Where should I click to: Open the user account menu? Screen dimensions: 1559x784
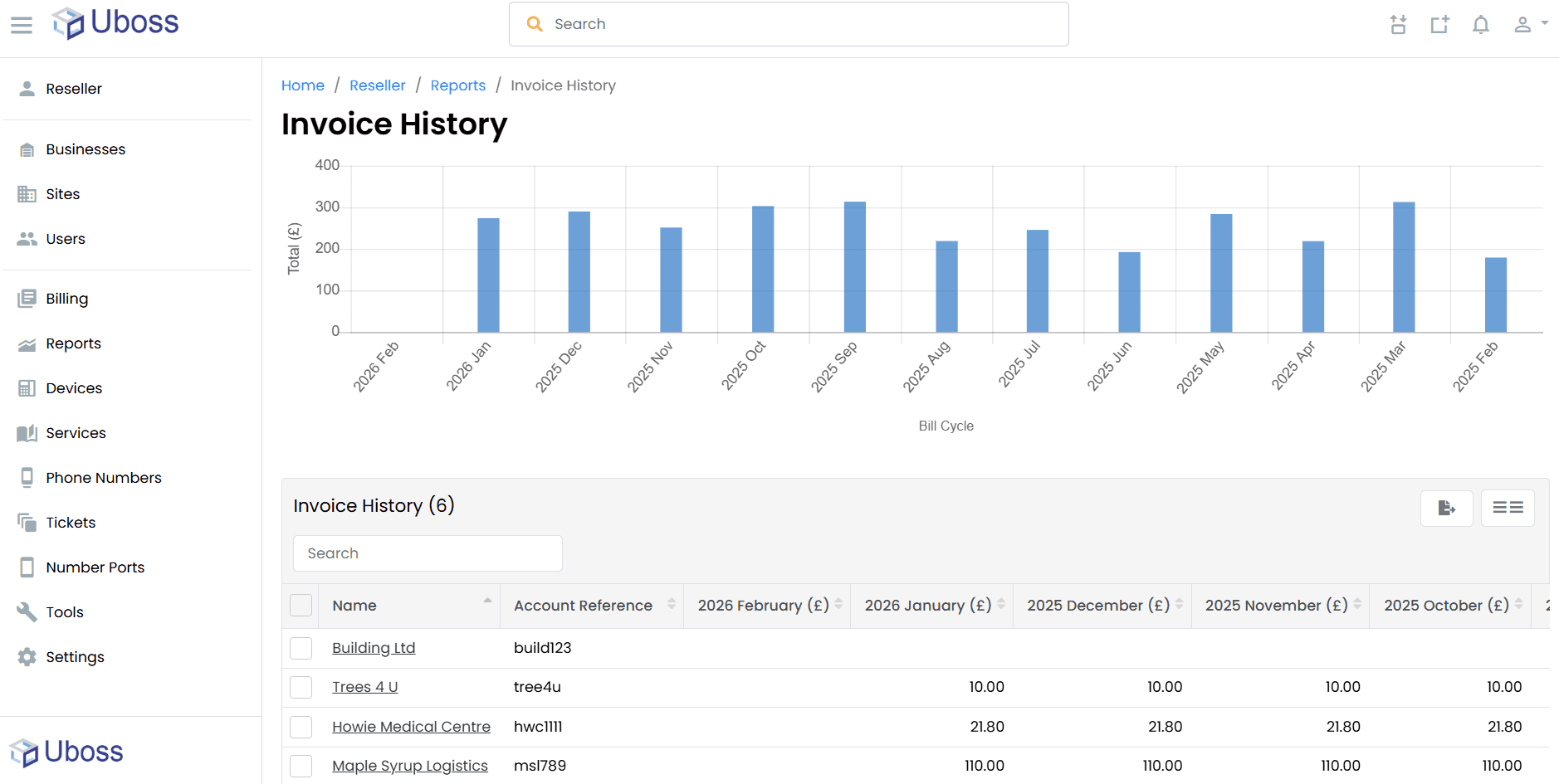1530,25
